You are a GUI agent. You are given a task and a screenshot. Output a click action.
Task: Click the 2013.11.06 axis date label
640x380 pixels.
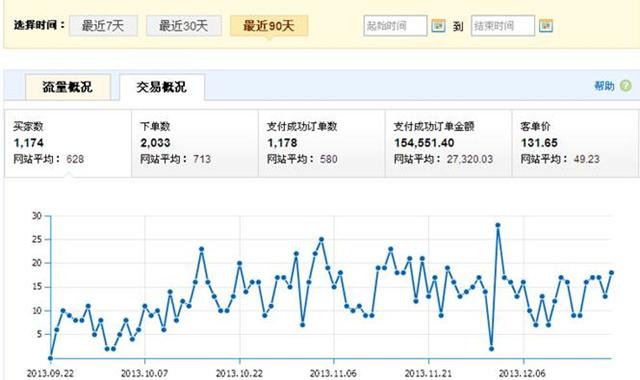[x=333, y=373]
